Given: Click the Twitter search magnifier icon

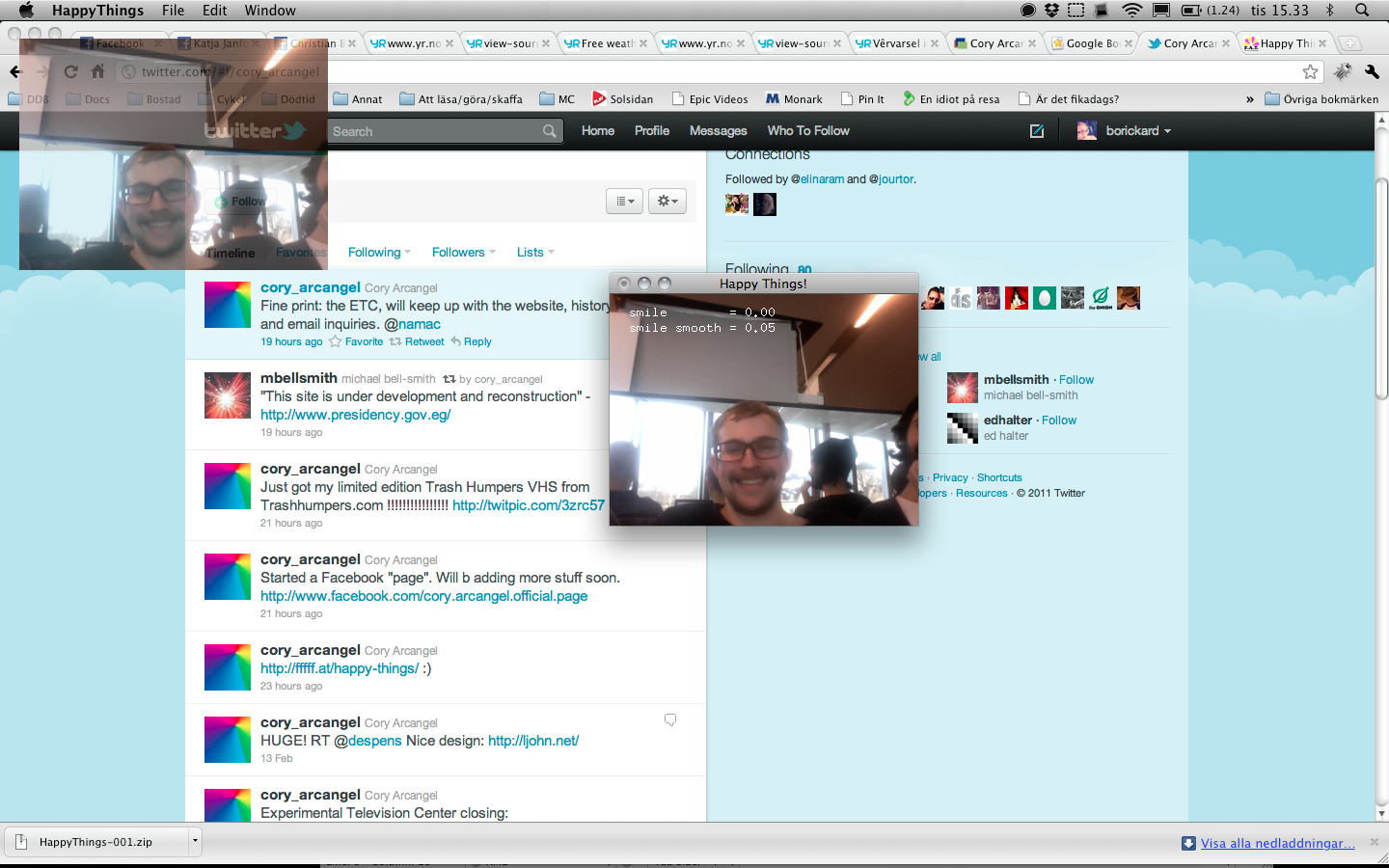Looking at the screenshot, I should coord(549,131).
